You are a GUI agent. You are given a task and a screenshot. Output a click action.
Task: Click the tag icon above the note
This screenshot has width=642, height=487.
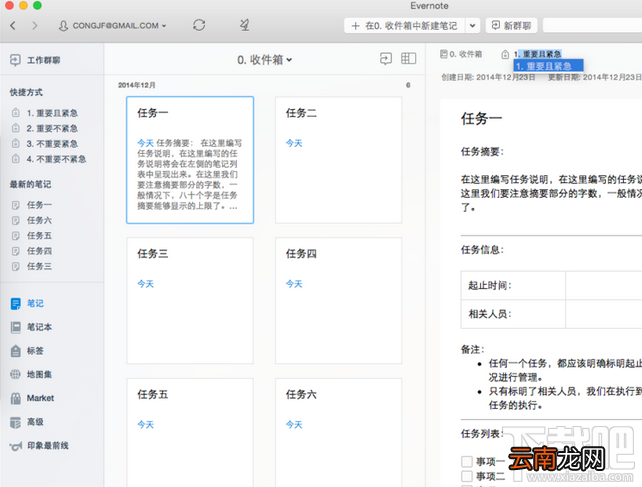505,54
